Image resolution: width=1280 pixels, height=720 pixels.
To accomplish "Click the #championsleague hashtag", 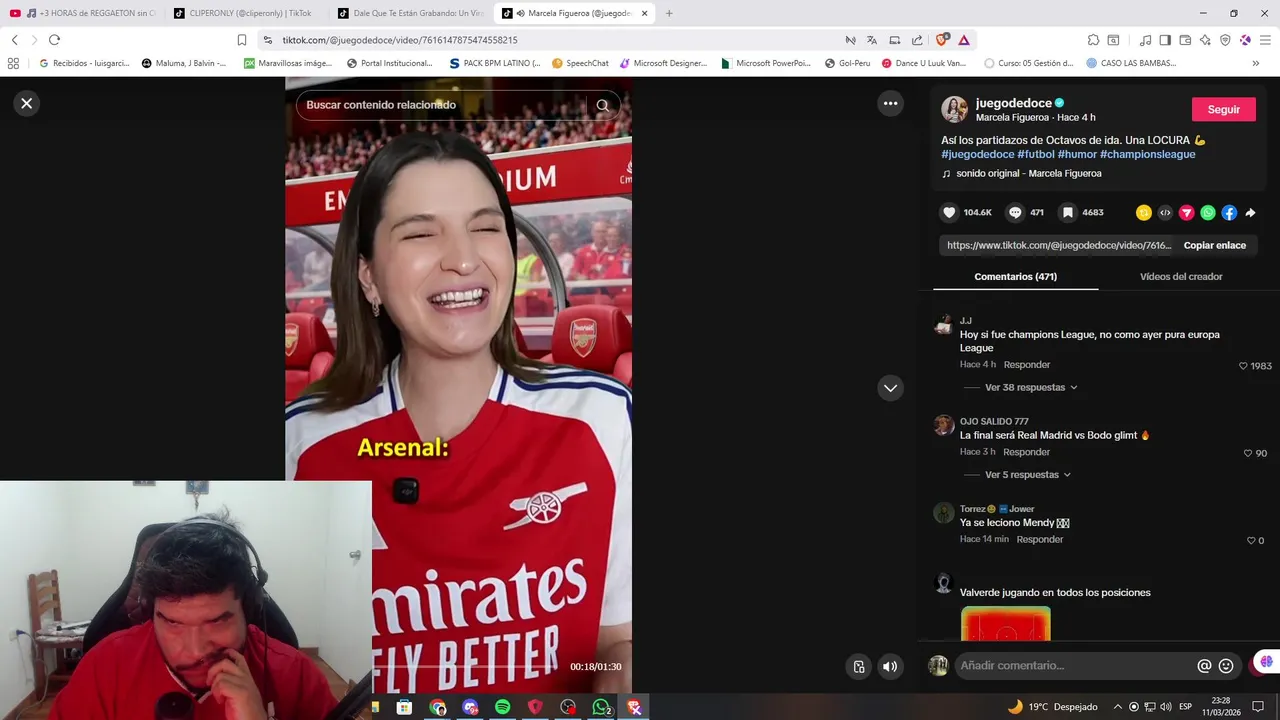I will 1147,154.
